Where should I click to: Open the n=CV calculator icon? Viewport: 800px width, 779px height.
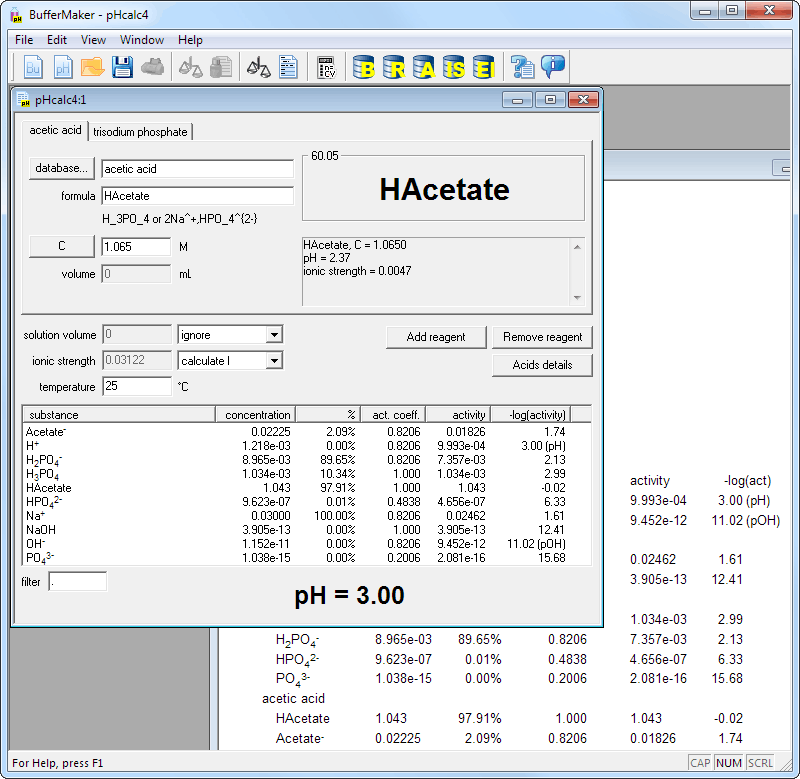(327, 67)
